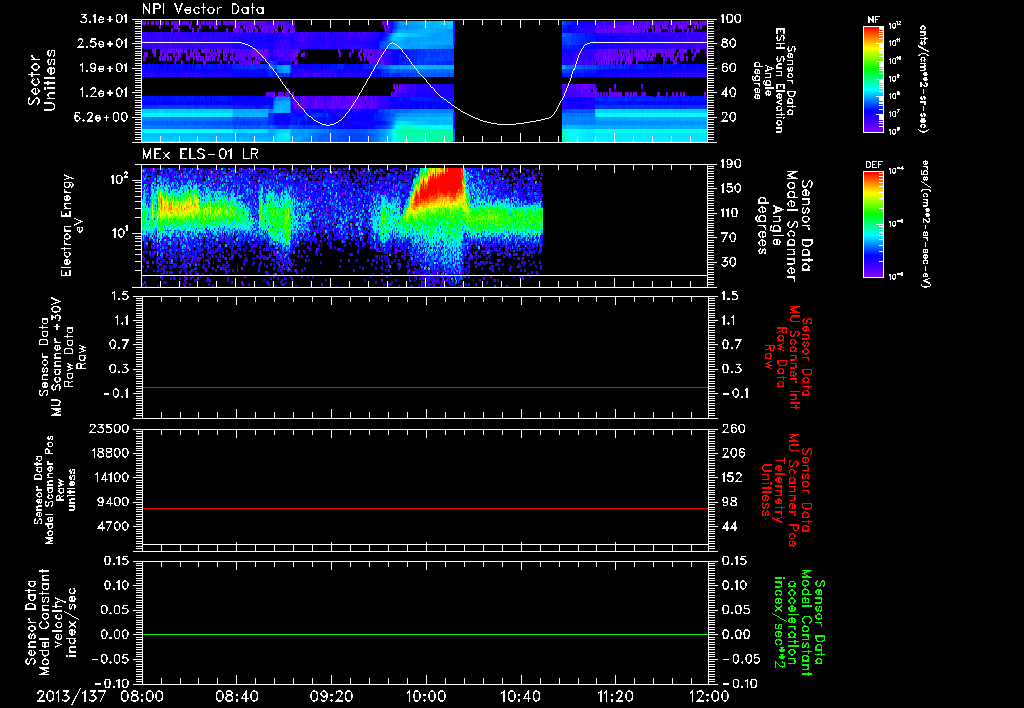Image resolution: width=1024 pixels, height=708 pixels.
Task: Click the 08:40 time axis label
Action: [x=236, y=696]
